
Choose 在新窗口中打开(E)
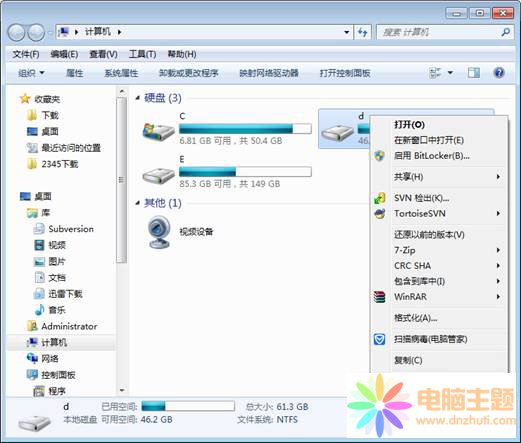(x=429, y=140)
